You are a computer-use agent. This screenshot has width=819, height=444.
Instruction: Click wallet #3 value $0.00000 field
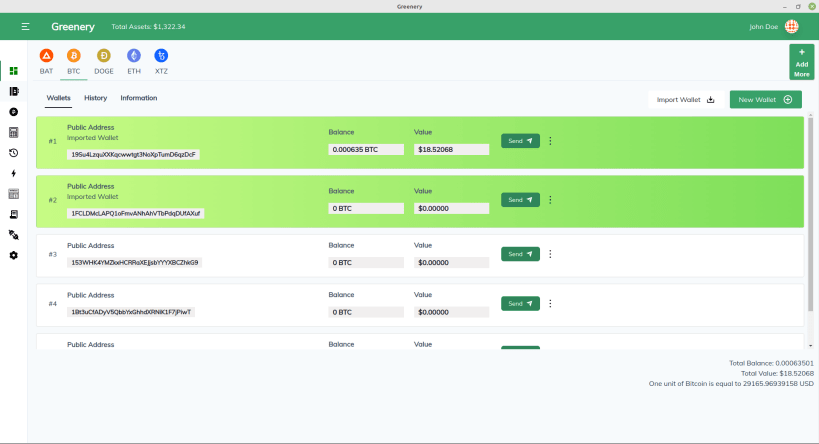[451, 263]
